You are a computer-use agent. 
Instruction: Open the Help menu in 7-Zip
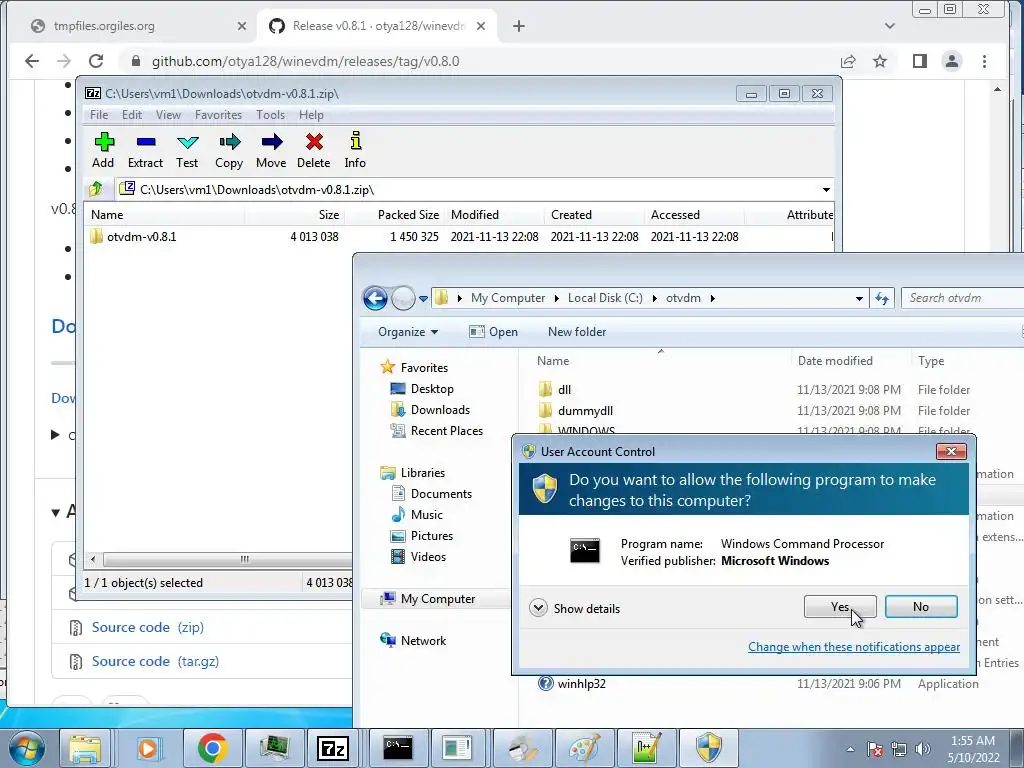coord(311,115)
